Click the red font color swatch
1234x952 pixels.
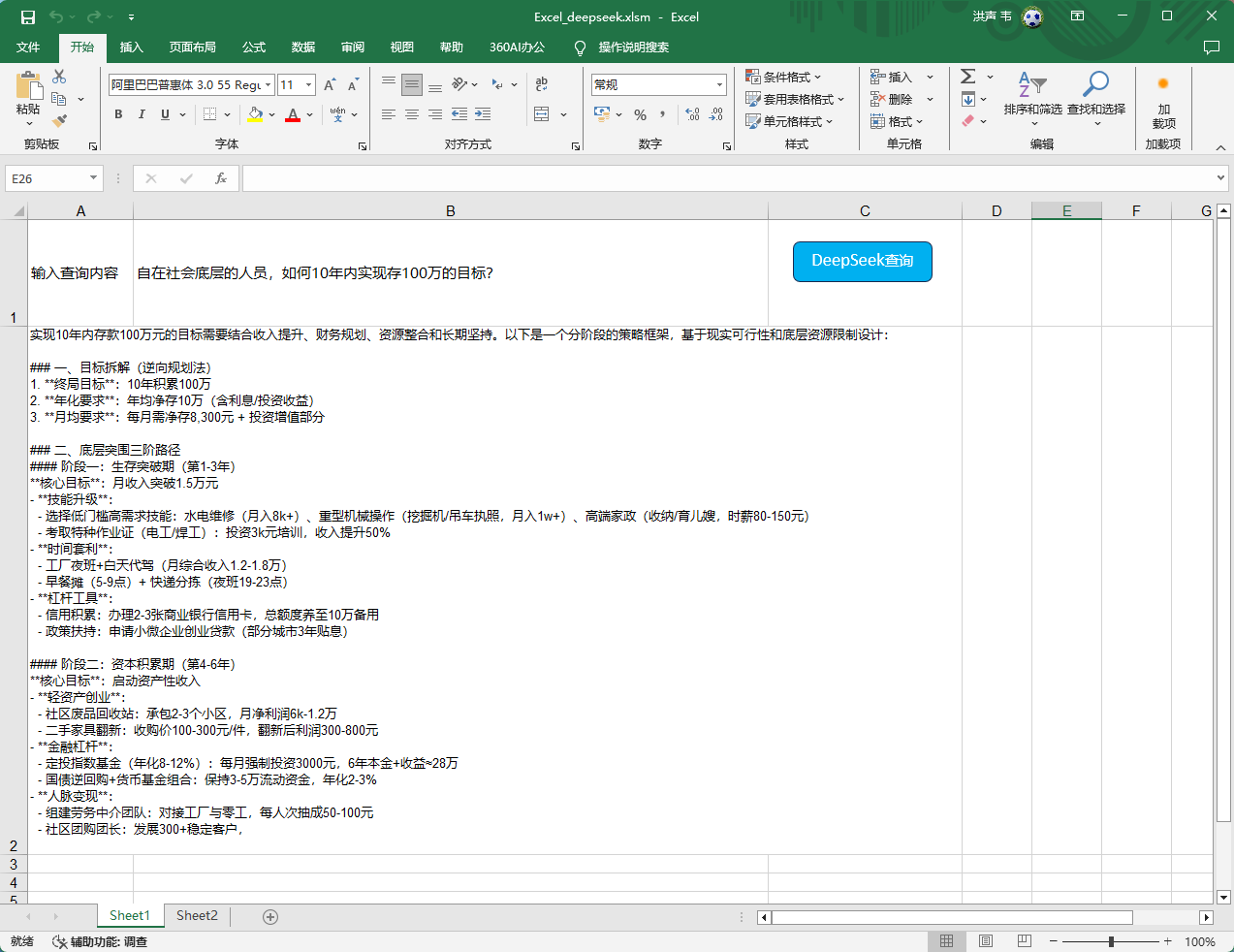pos(293,114)
